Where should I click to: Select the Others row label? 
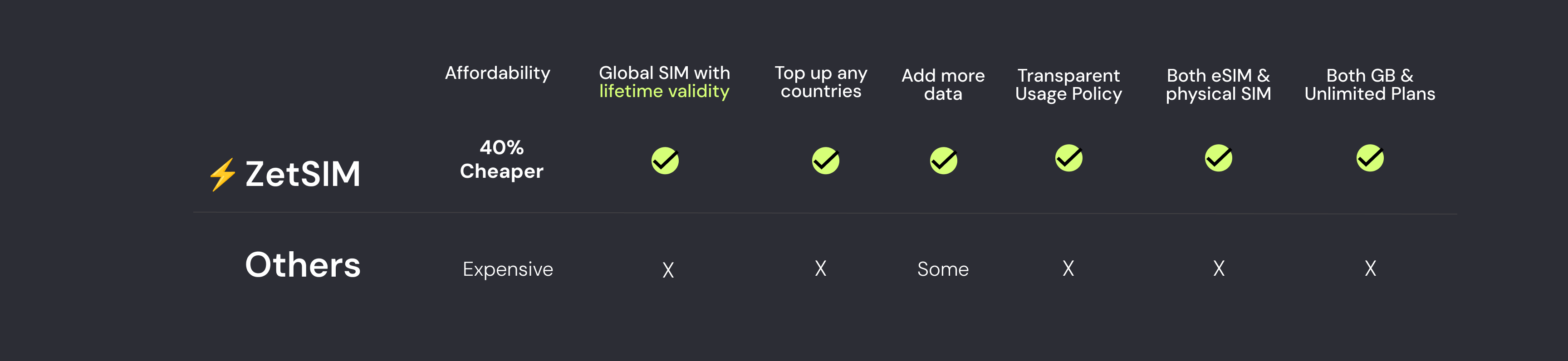pyautogui.click(x=303, y=265)
